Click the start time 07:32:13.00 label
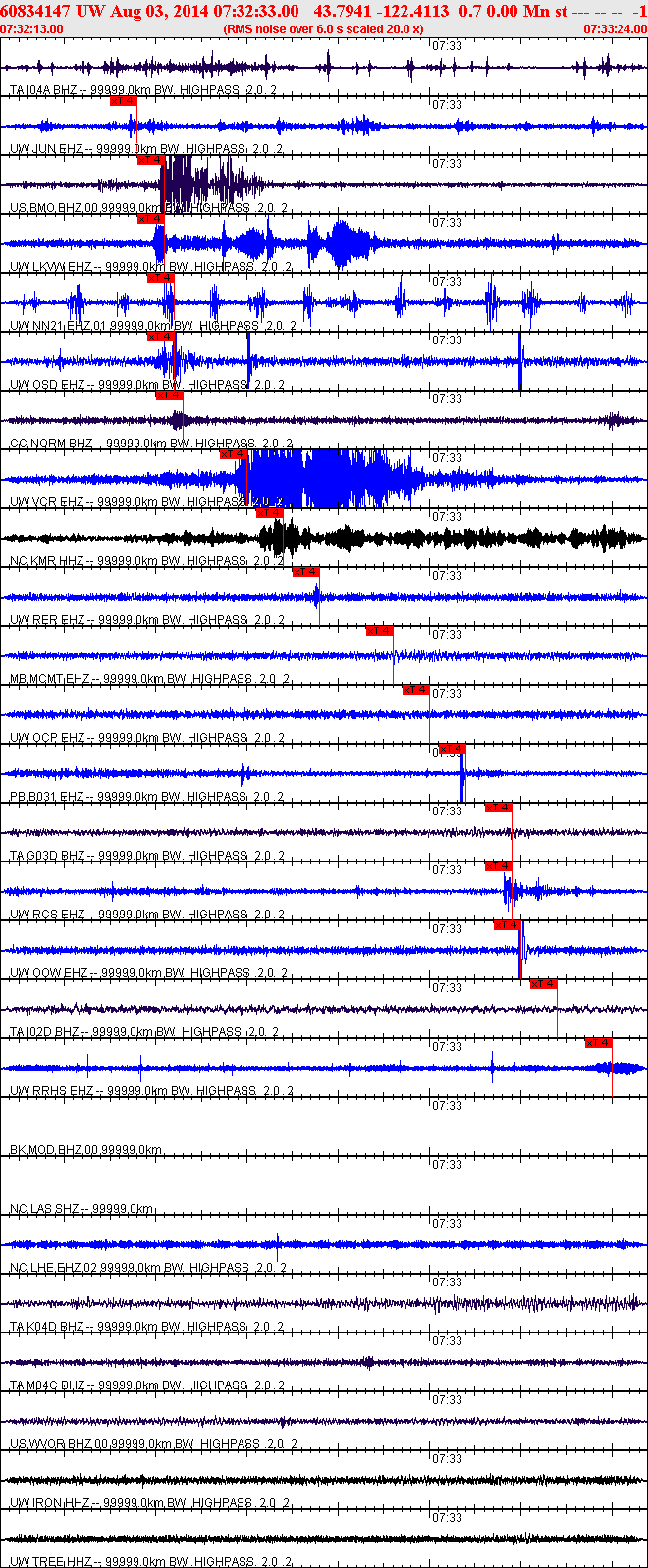 [x=31, y=29]
